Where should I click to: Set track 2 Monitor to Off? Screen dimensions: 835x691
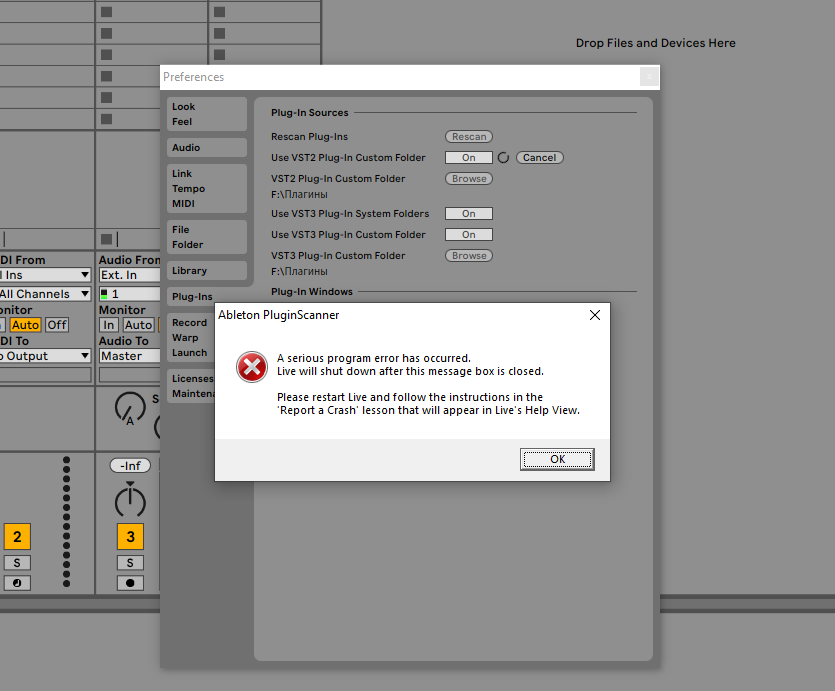click(x=56, y=325)
